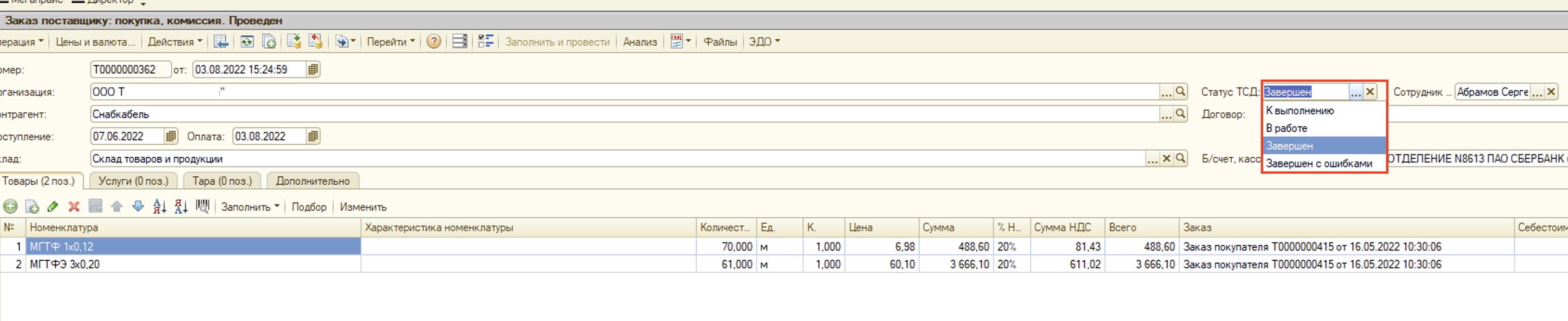
Task: Open the help question mark icon
Action: click(433, 41)
